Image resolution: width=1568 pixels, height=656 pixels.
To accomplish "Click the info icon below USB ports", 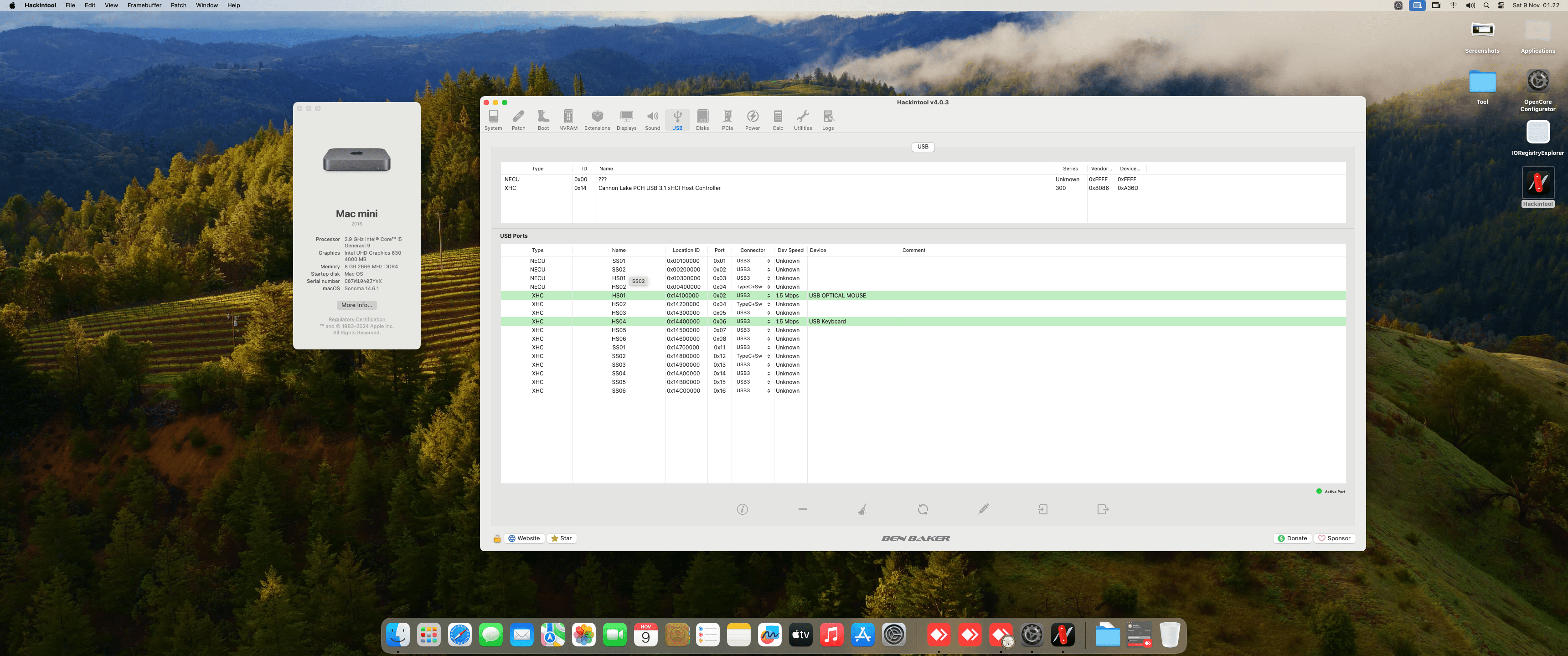I will tap(742, 509).
